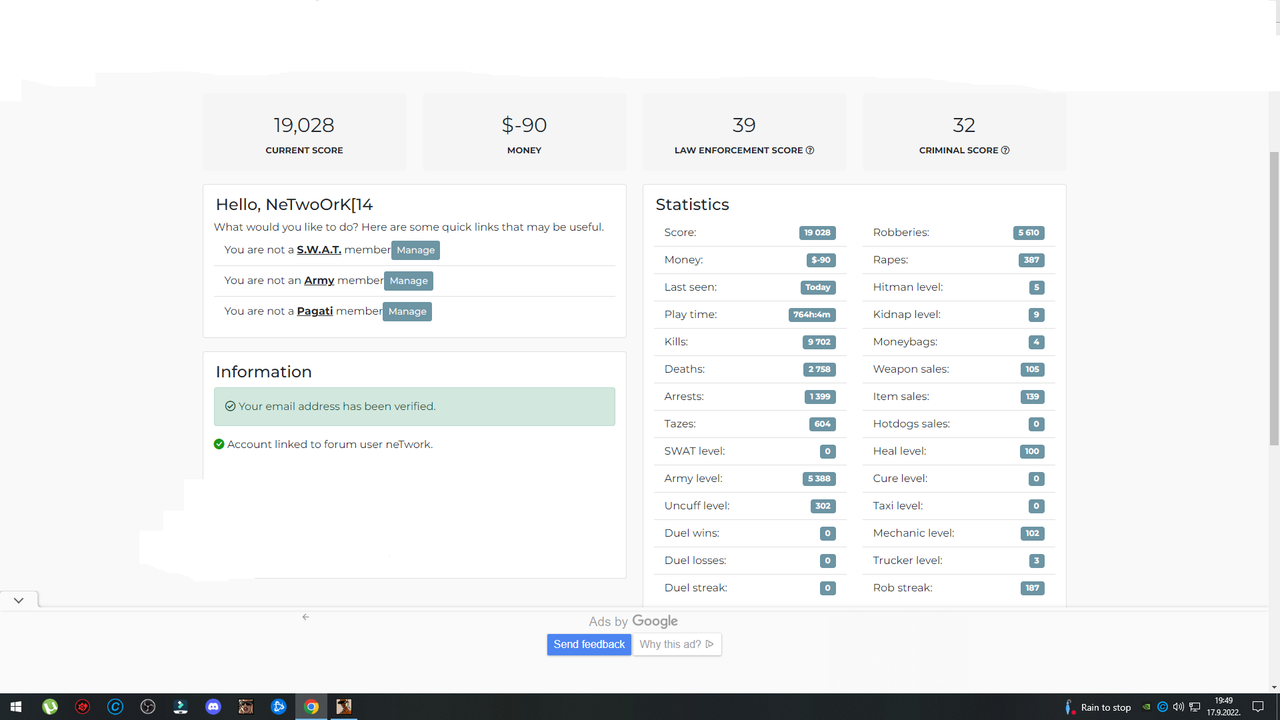
Task: Open uTorrent from the taskbar
Action: tap(49, 707)
